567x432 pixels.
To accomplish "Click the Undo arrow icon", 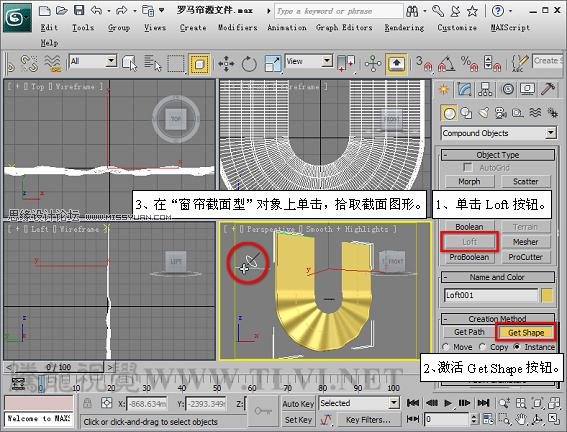I will (96, 10).
